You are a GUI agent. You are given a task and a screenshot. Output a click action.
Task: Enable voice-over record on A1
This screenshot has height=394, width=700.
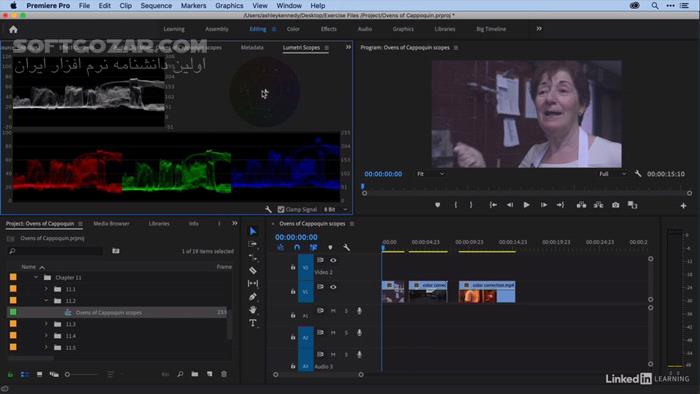tap(359, 311)
